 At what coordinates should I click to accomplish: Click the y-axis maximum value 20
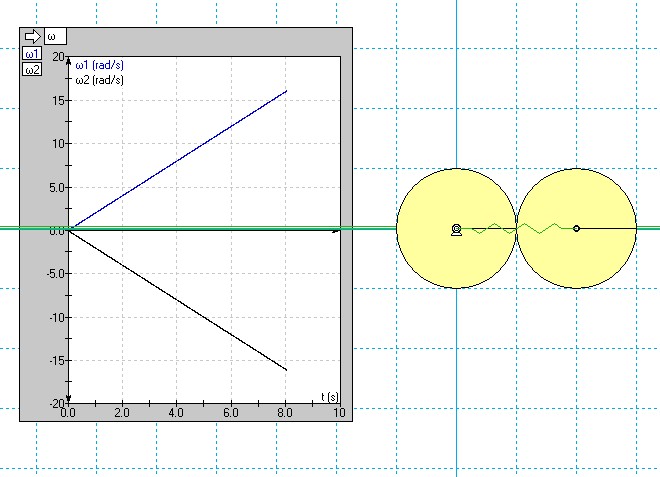tap(57, 57)
